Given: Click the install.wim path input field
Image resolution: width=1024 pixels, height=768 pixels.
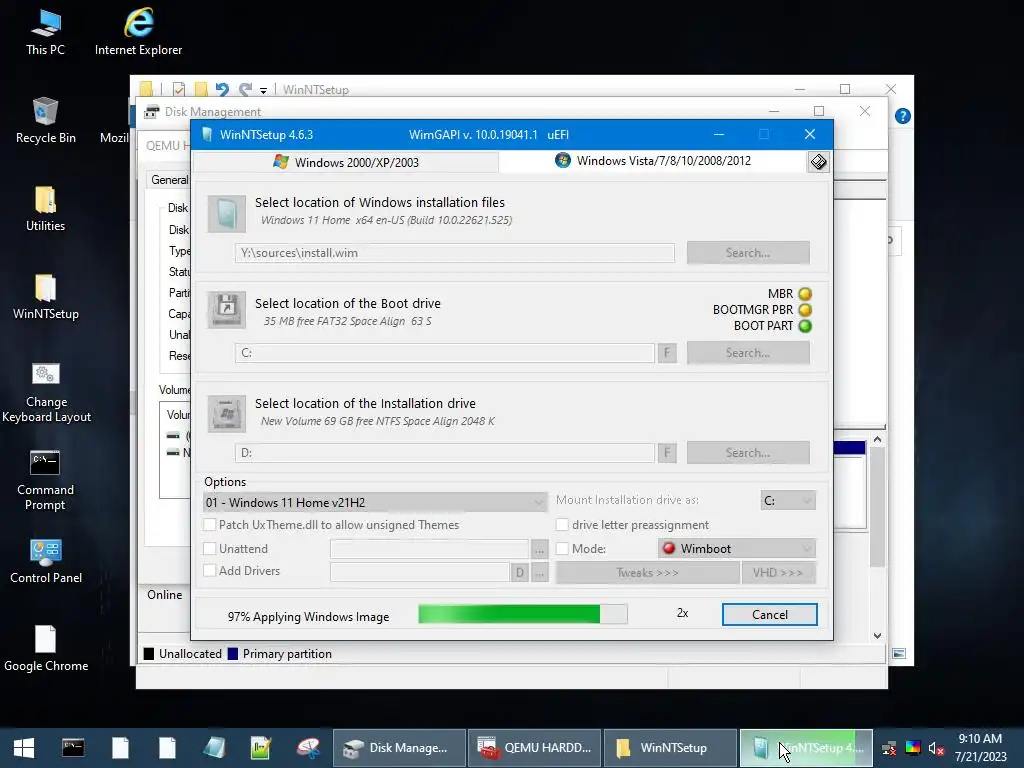Looking at the screenshot, I should click(455, 253).
